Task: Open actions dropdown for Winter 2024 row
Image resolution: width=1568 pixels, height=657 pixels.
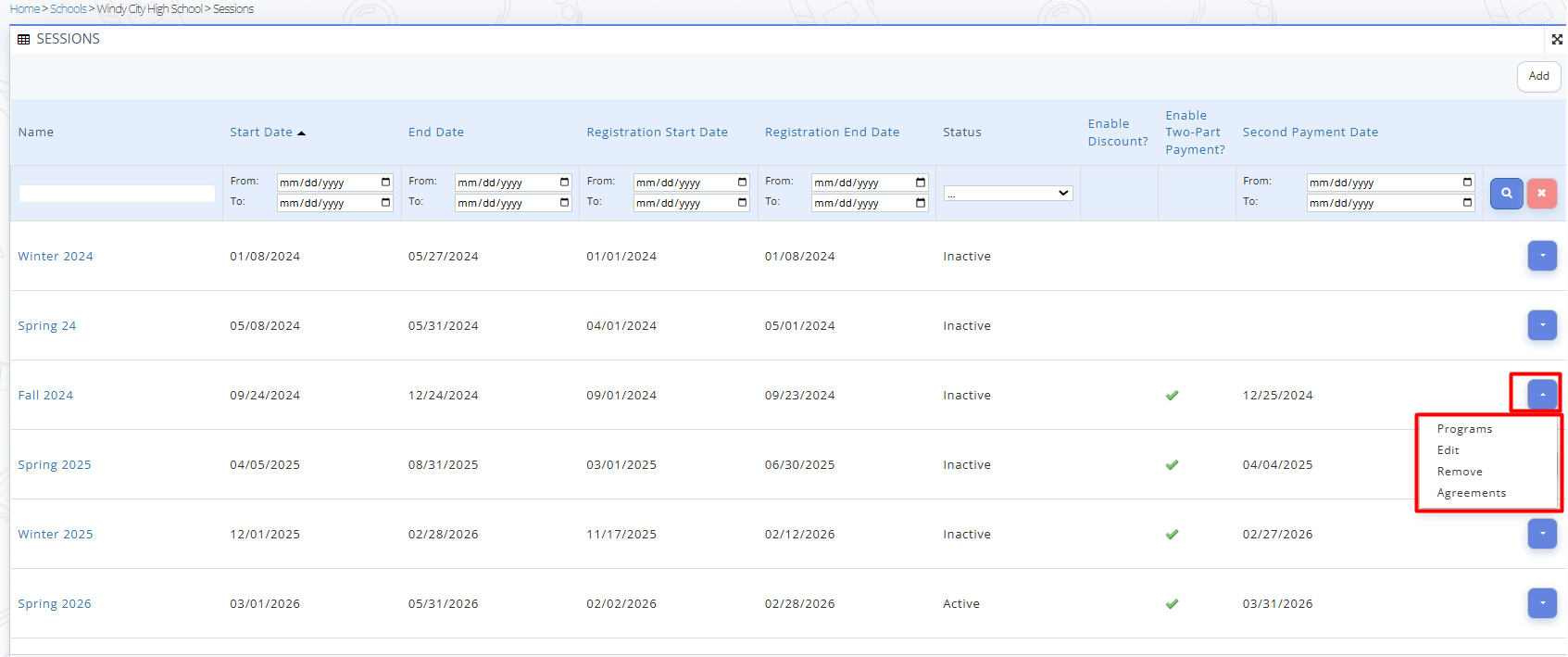Action: point(1542,256)
